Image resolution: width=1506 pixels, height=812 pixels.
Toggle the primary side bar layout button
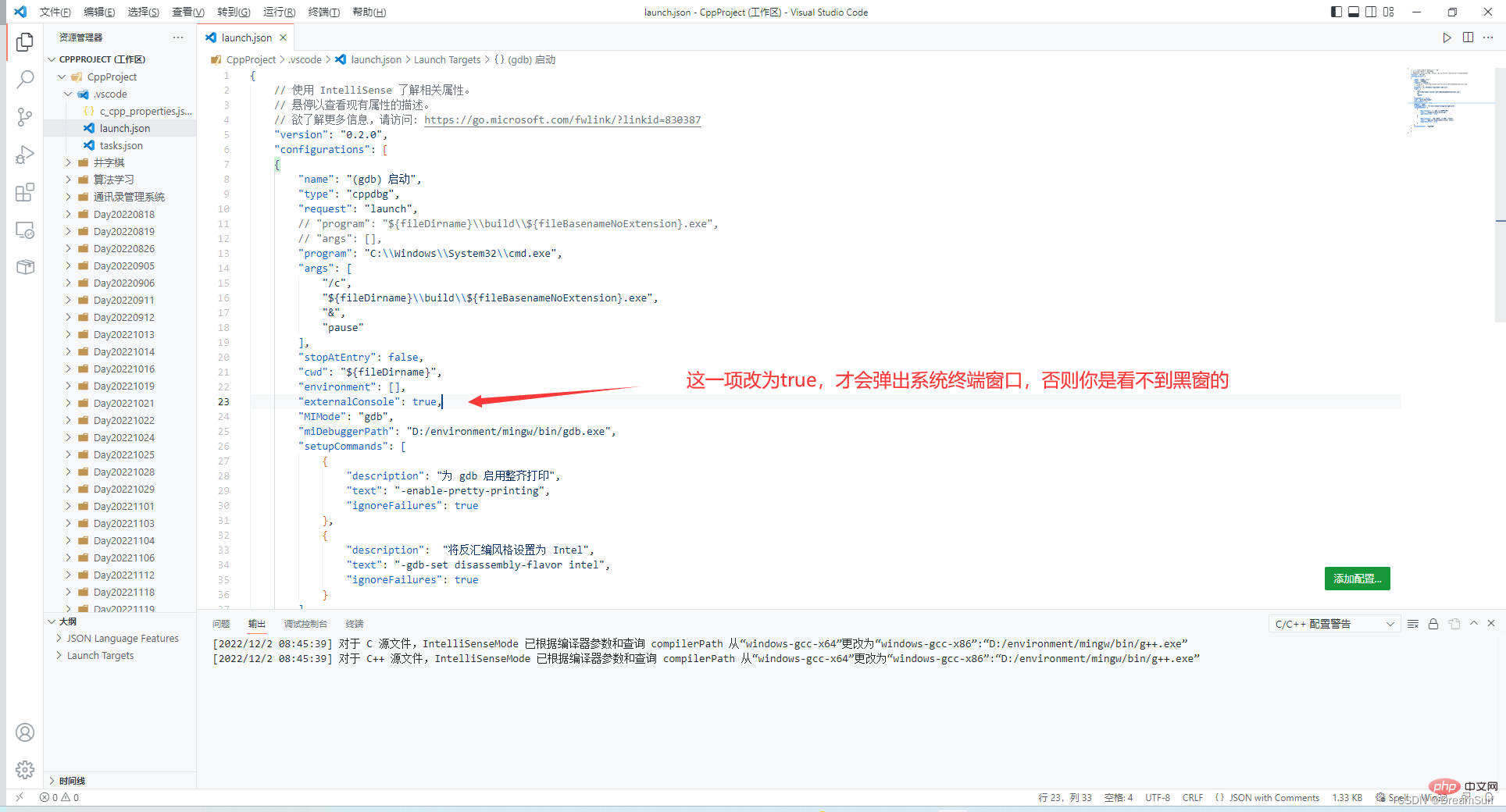click(1336, 12)
